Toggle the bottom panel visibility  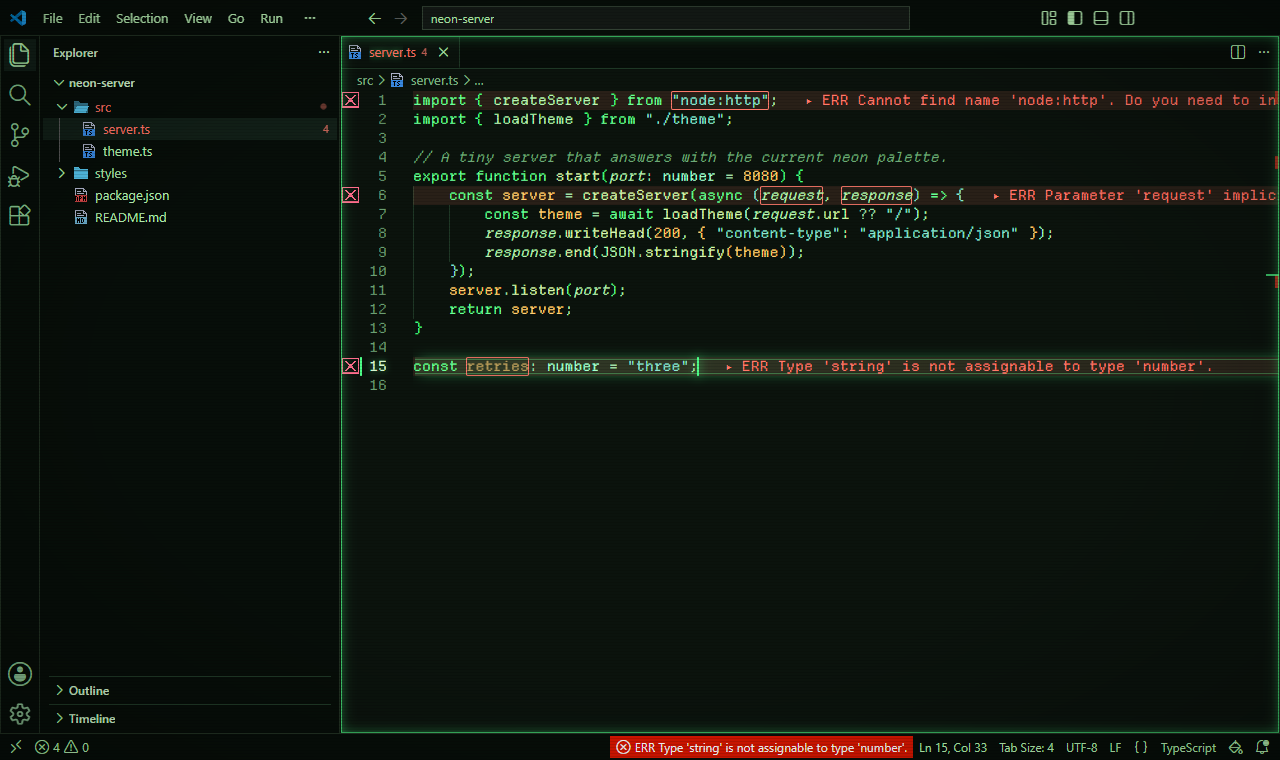click(1101, 18)
